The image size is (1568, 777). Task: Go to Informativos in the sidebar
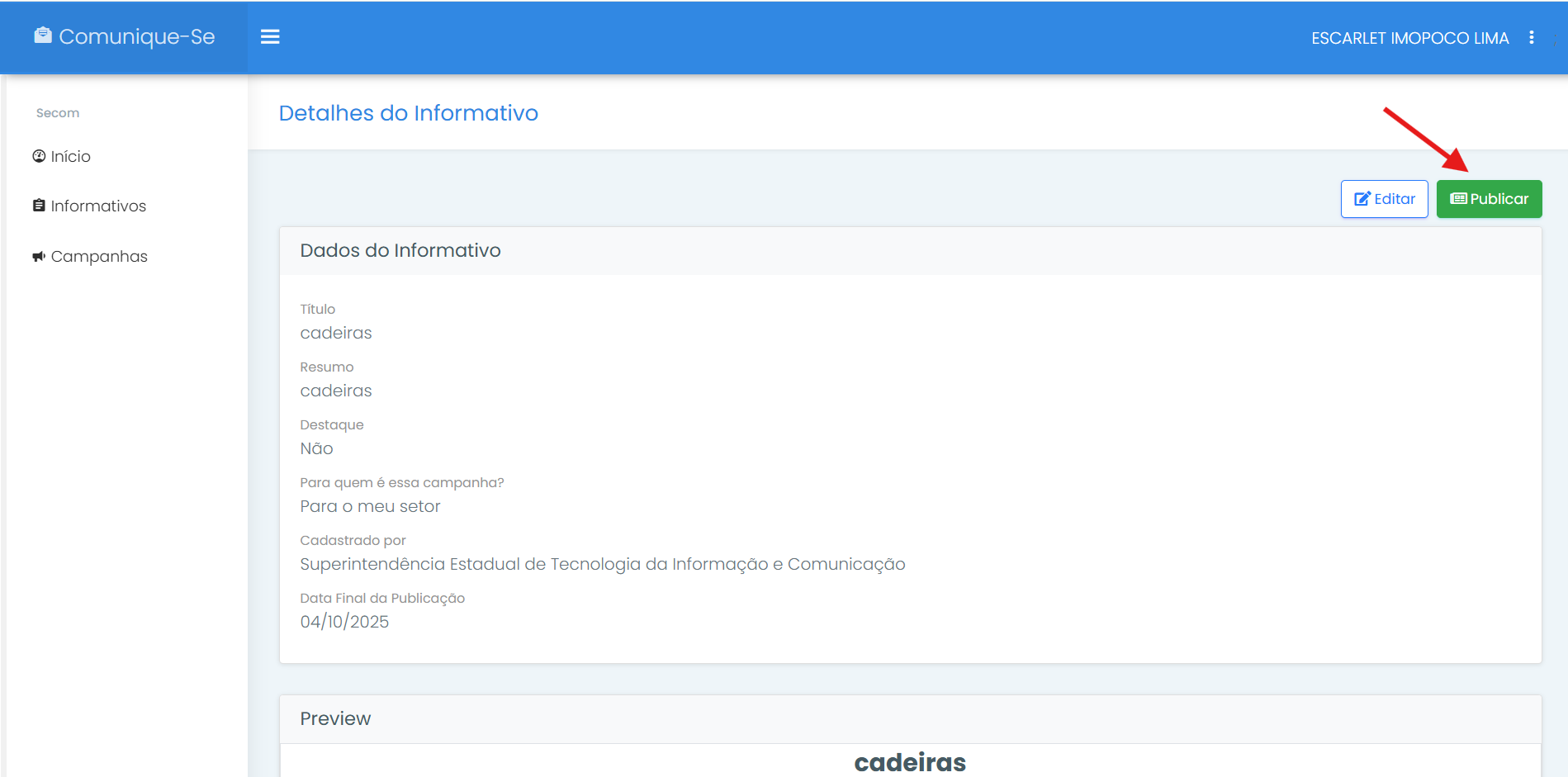(x=97, y=206)
